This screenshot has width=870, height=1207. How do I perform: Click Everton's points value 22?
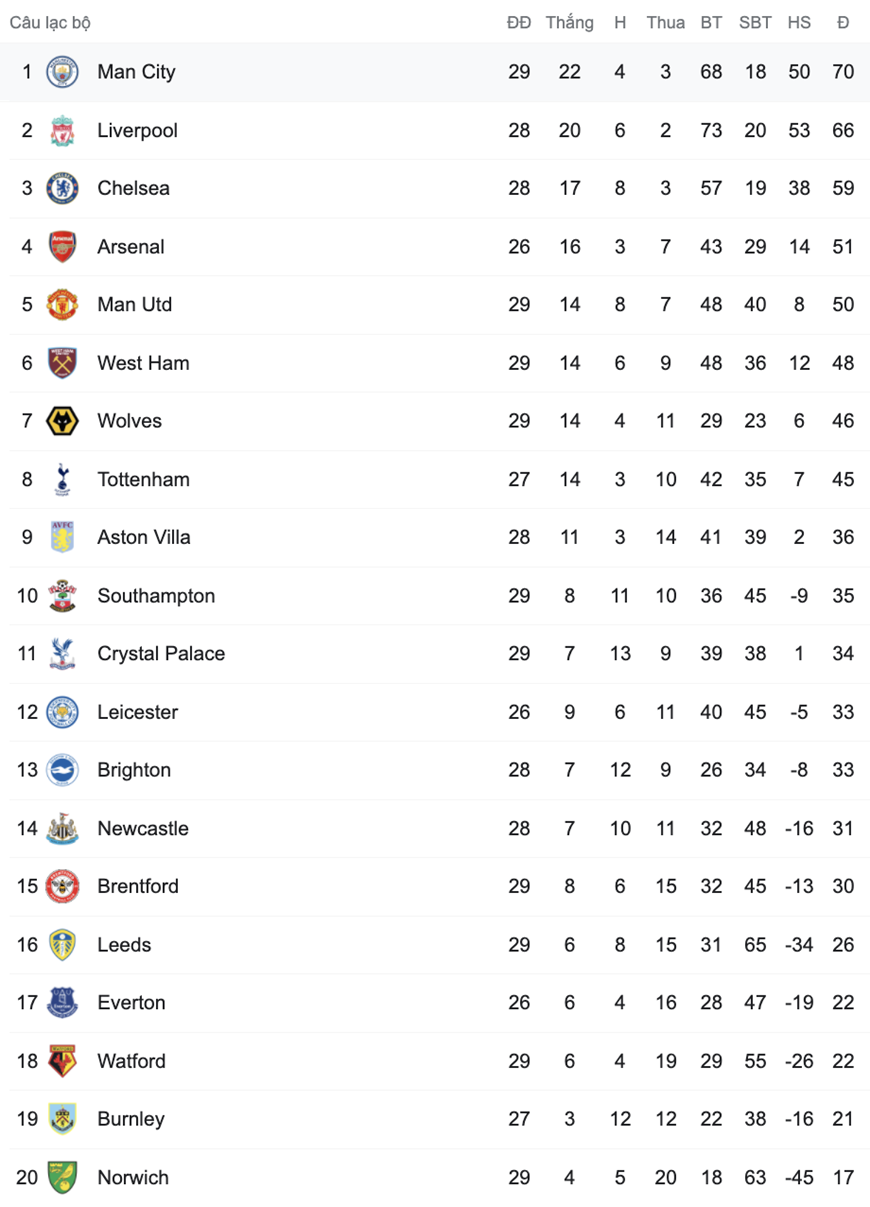[x=843, y=1003]
